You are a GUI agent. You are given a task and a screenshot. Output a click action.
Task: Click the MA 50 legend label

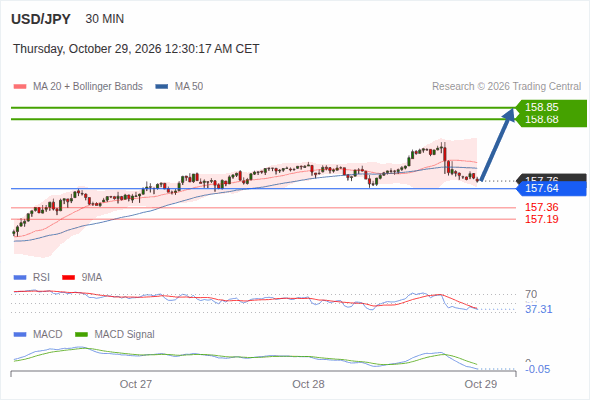189,87
